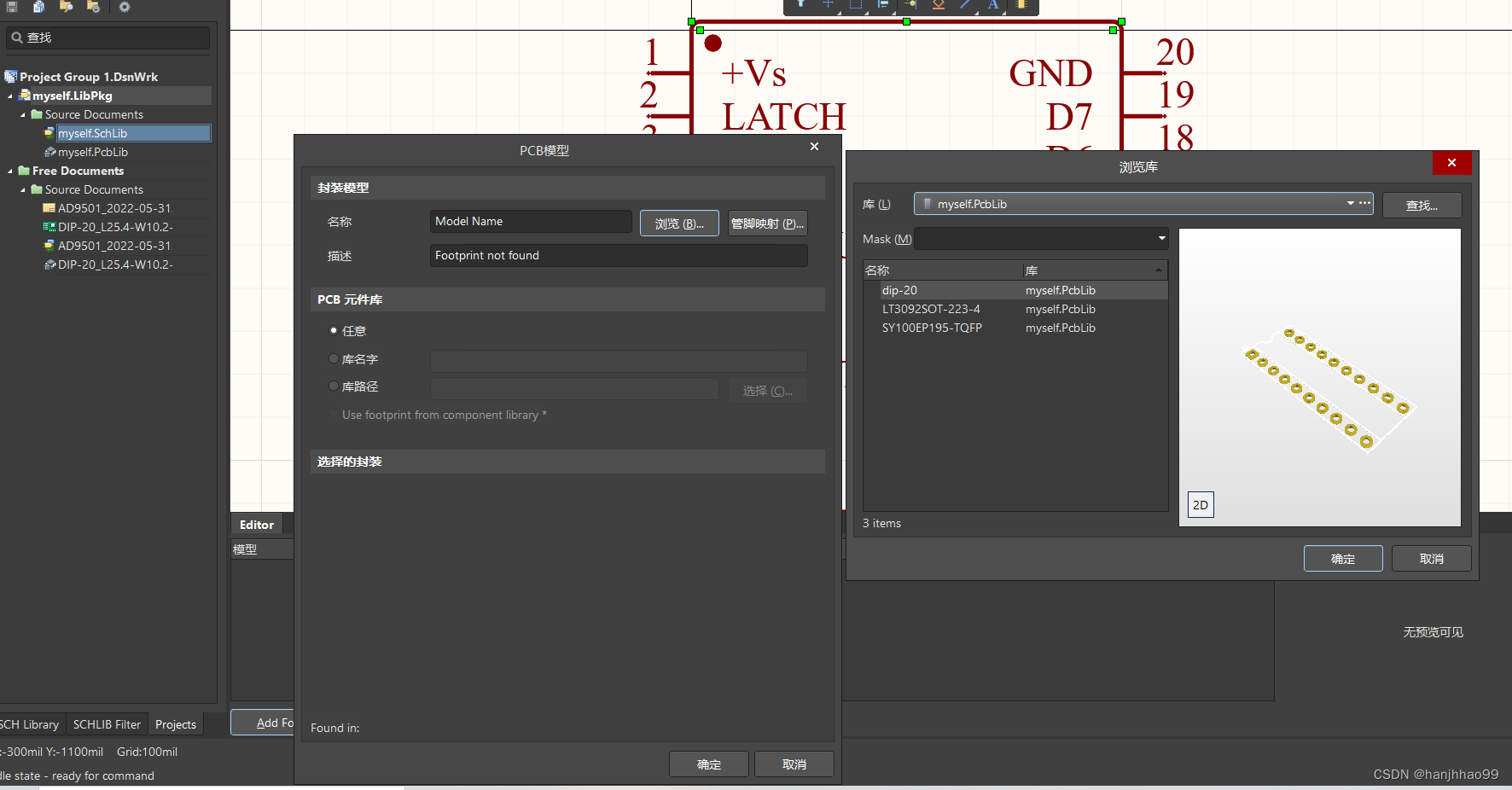Switch to the Projects tab
This screenshot has width=1512, height=790.
tap(176, 724)
